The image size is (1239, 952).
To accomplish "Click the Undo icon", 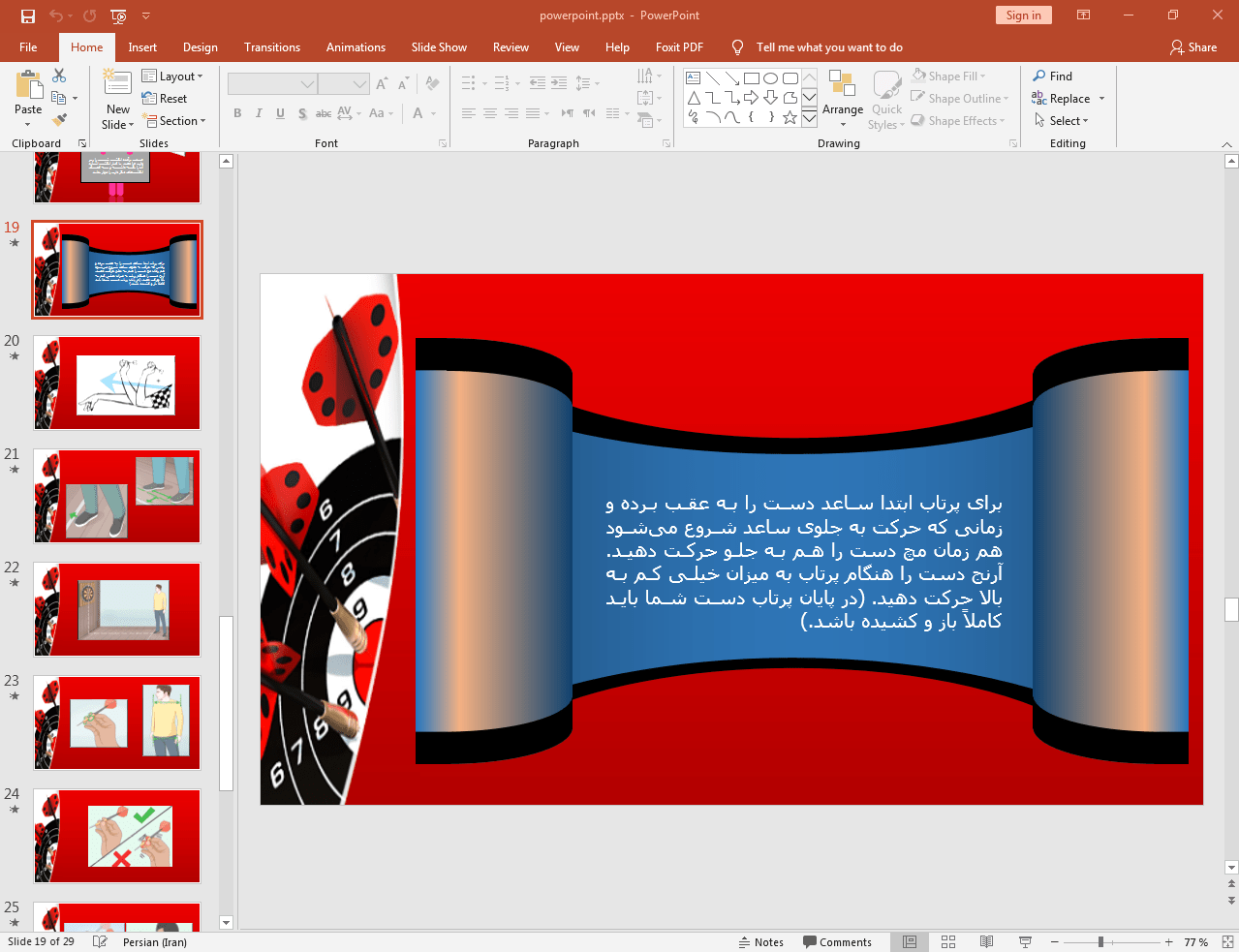I will (56, 15).
